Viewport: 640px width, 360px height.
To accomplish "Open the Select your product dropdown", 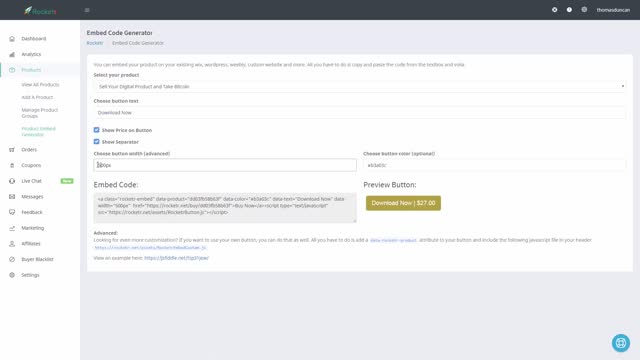I will click(360, 87).
